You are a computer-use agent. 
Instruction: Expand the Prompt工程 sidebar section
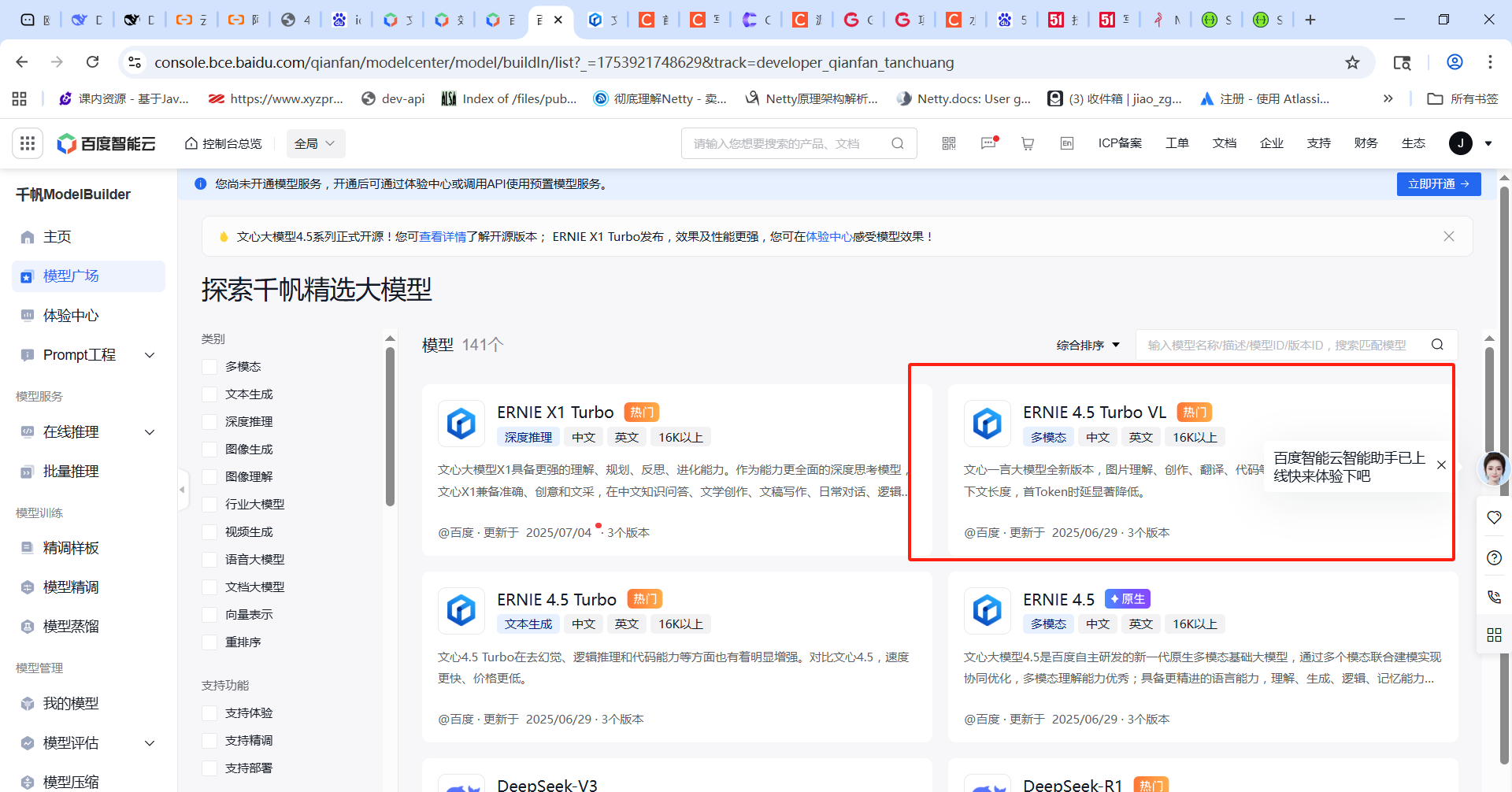[150, 355]
